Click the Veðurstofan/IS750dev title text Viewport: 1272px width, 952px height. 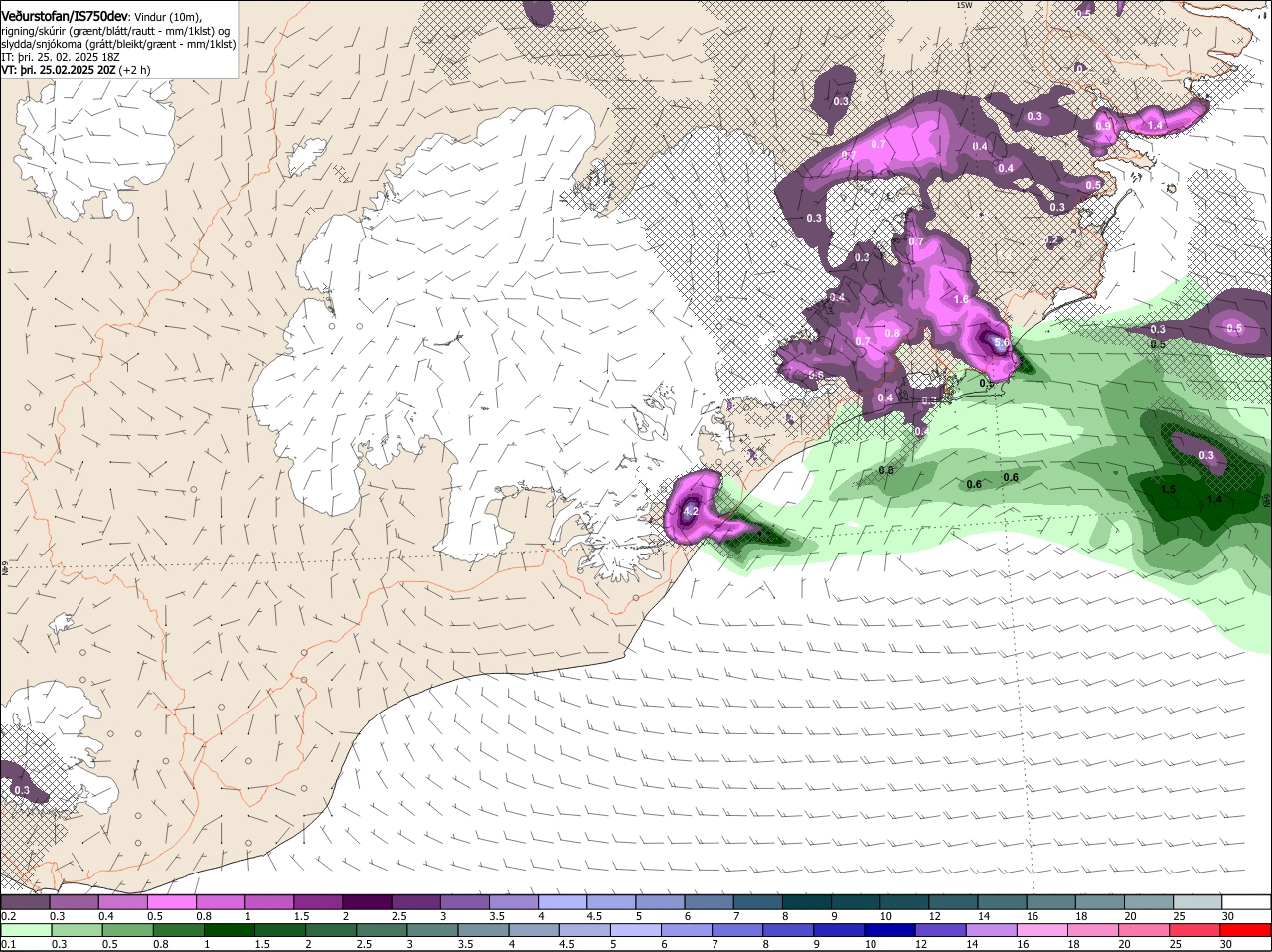(x=65, y=17)
